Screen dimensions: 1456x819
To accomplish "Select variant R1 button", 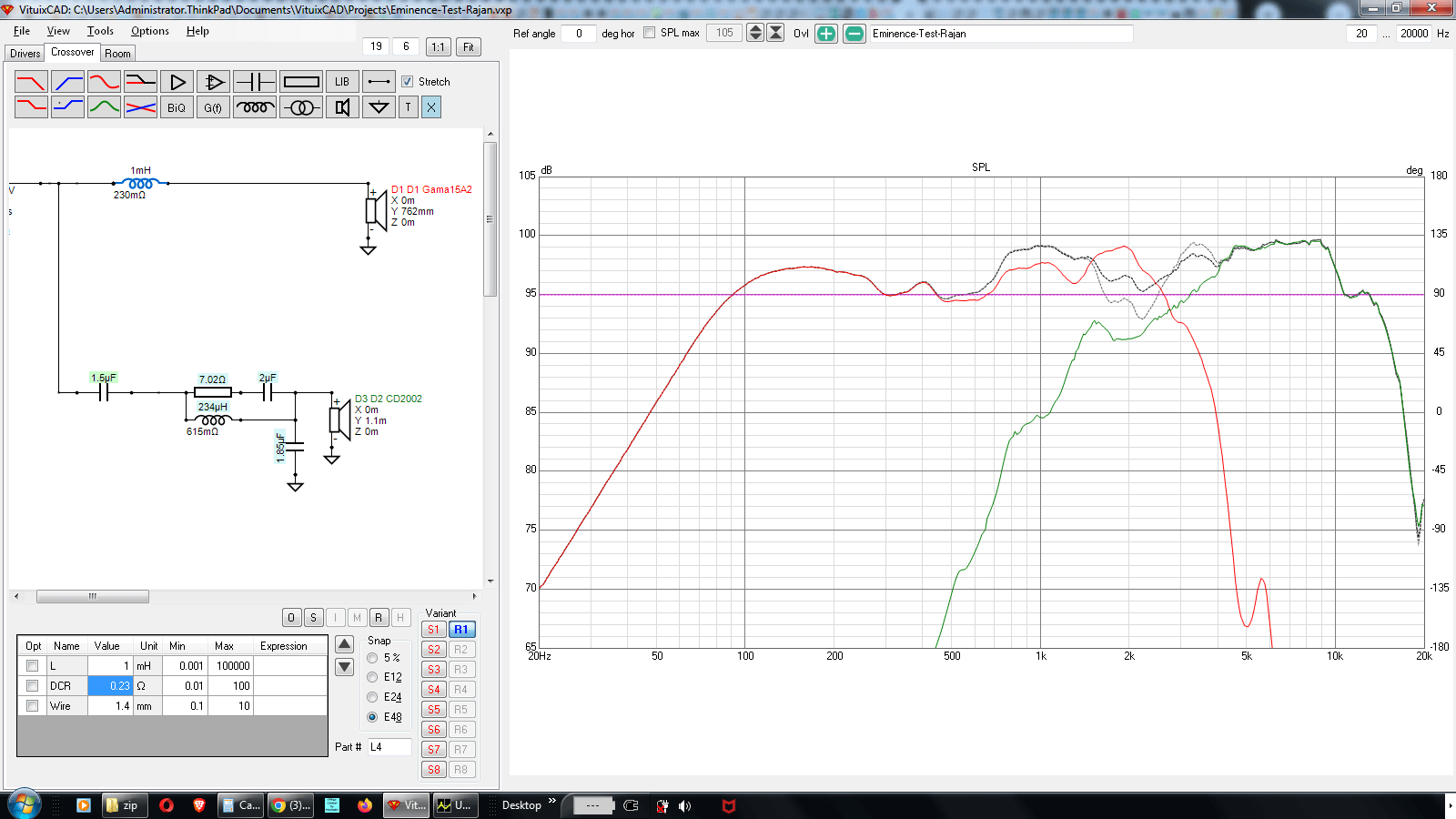I will pos(461,630).
